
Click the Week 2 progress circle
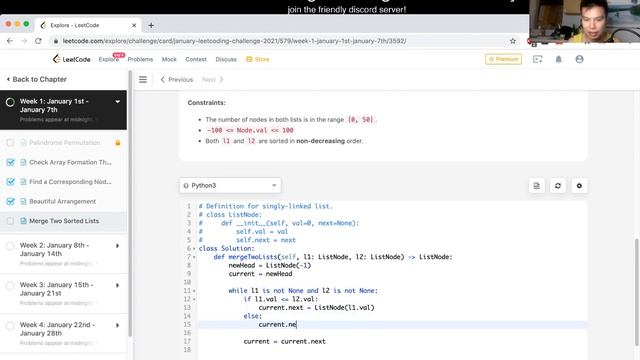[10, 246]
